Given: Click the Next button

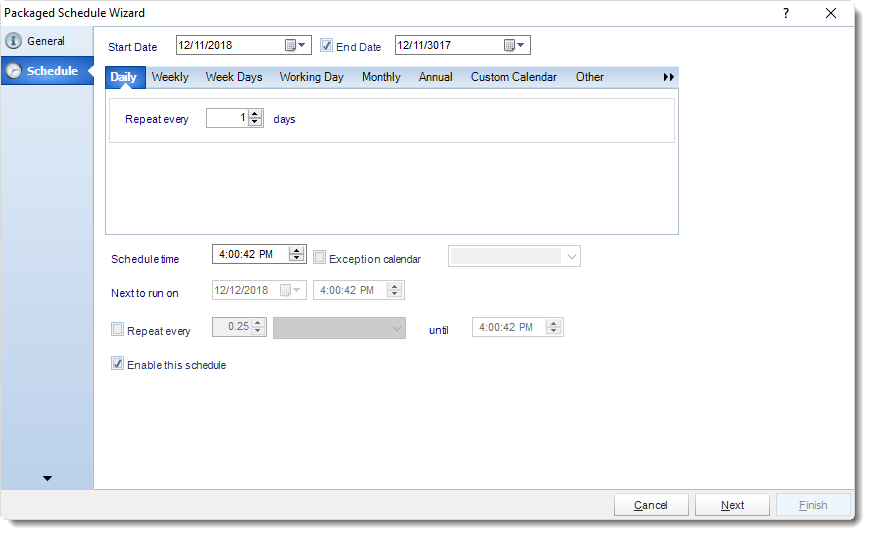Looking at the screenshot, I should tap(732, 505).
